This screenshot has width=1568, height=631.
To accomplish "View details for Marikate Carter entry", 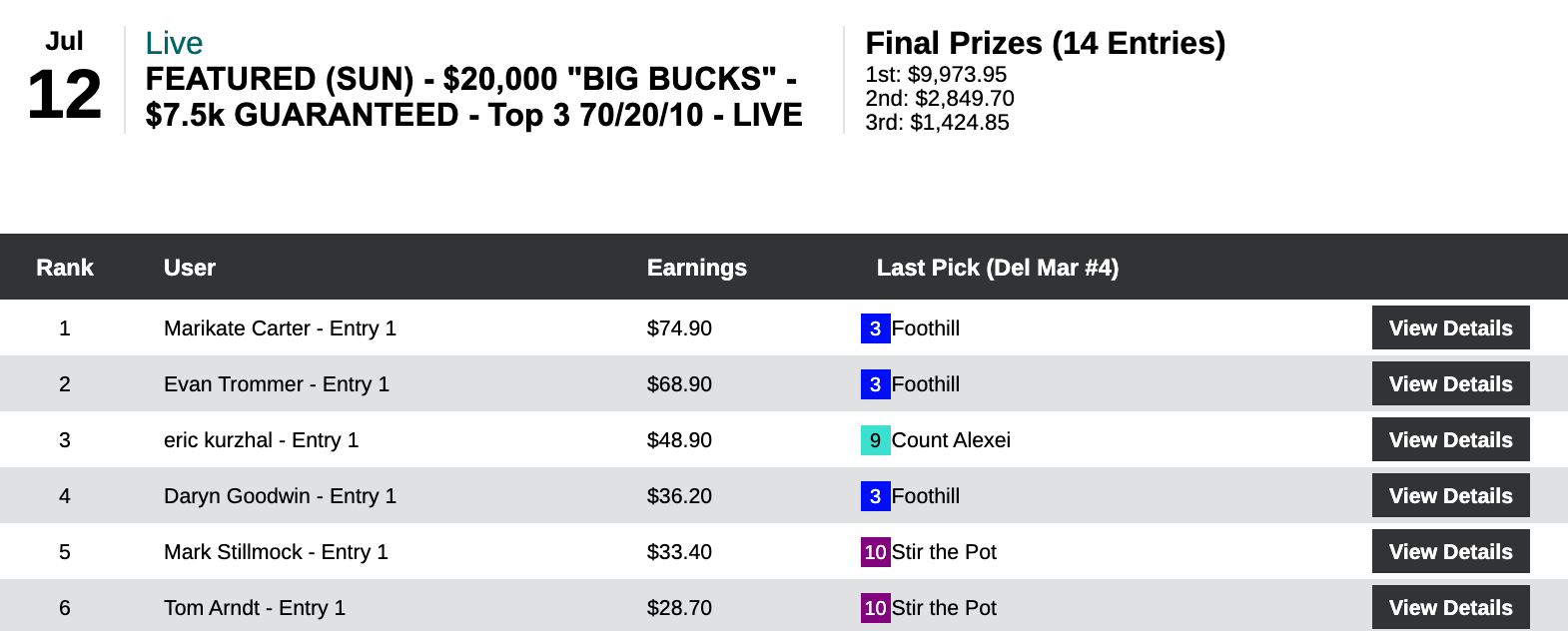I will click(x=1450, y=328).
